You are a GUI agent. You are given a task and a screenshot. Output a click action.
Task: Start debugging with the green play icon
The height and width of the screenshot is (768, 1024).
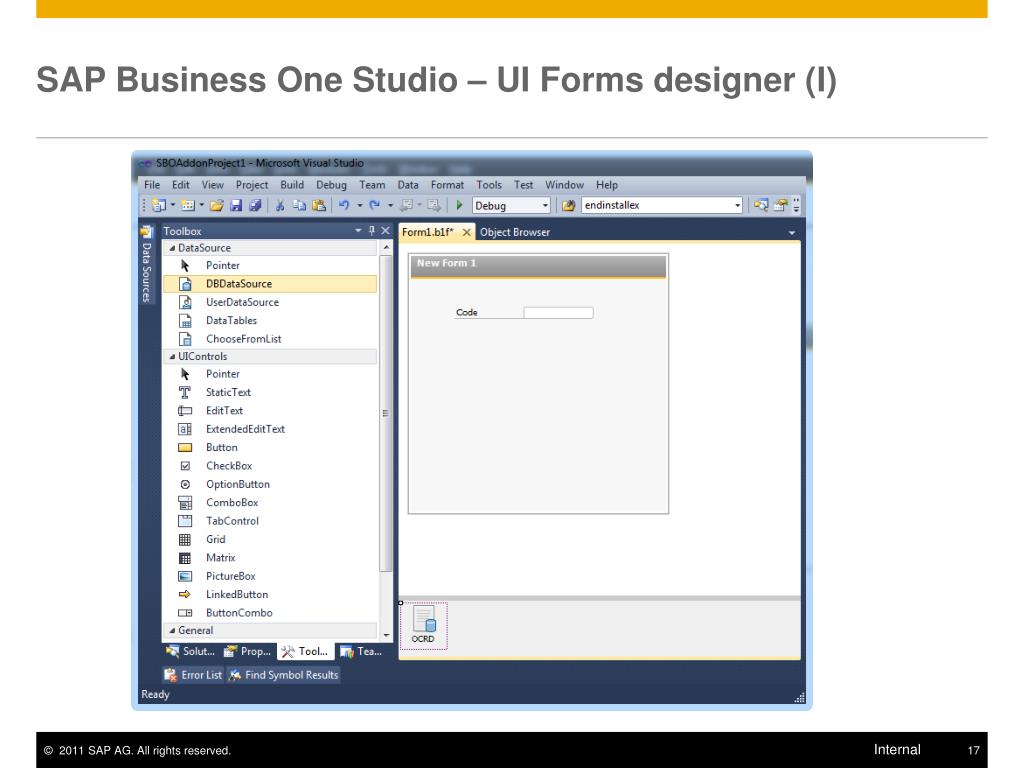tap(459, 205)
